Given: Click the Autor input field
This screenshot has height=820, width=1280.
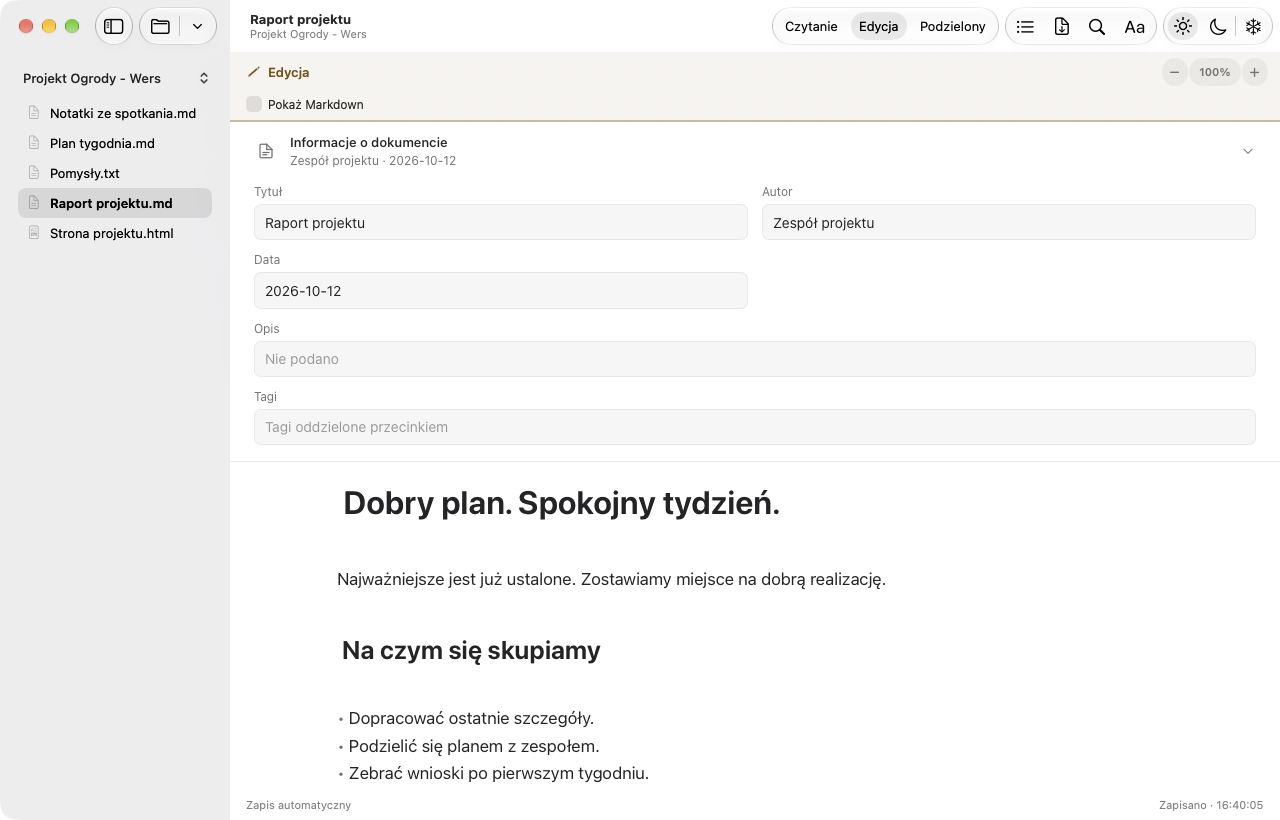Looking at the screenshot, I should pyautogui.click(x=1009, y=222).
